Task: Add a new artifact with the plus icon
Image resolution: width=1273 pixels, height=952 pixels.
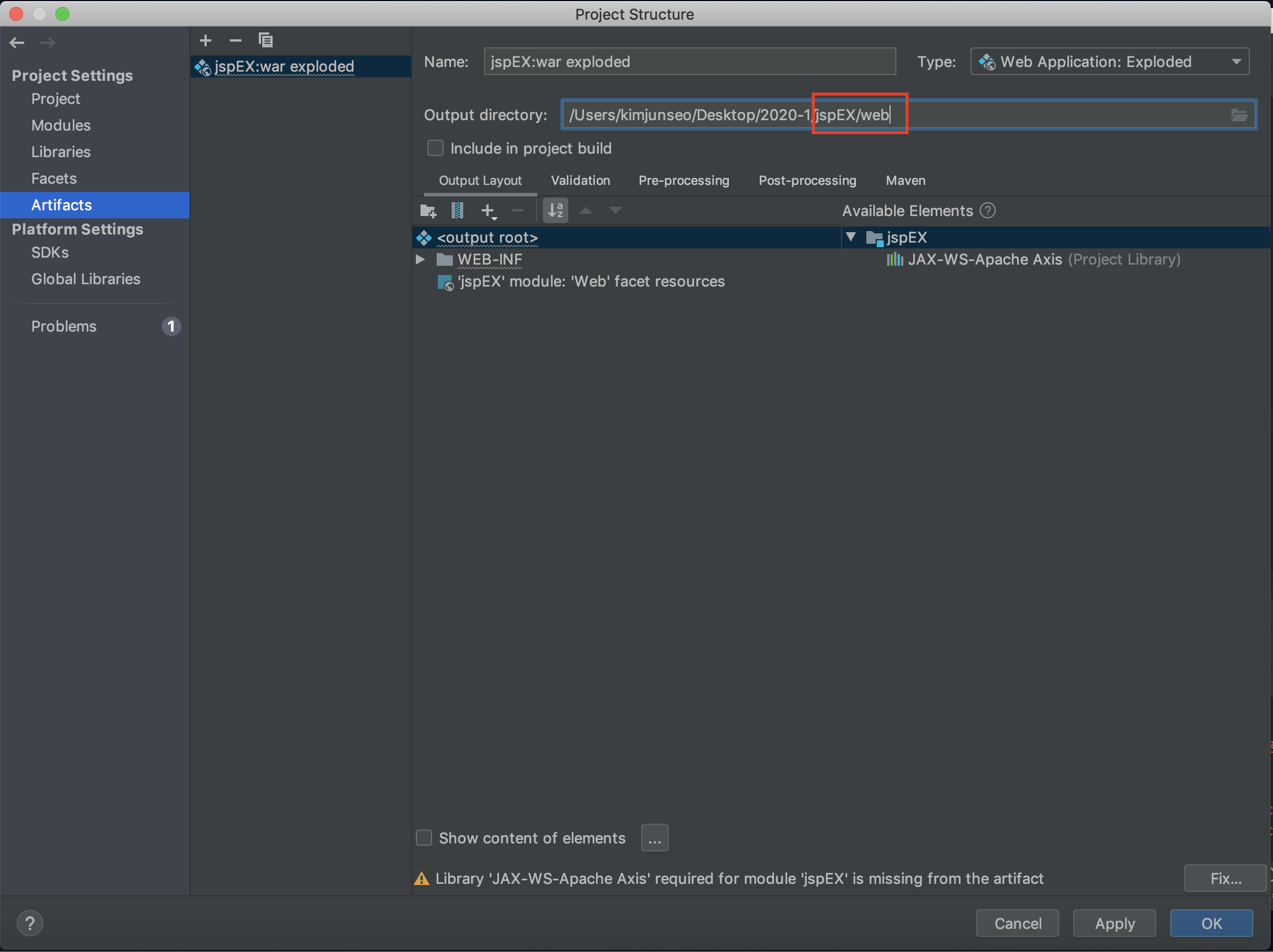Action: pos(205,40)
